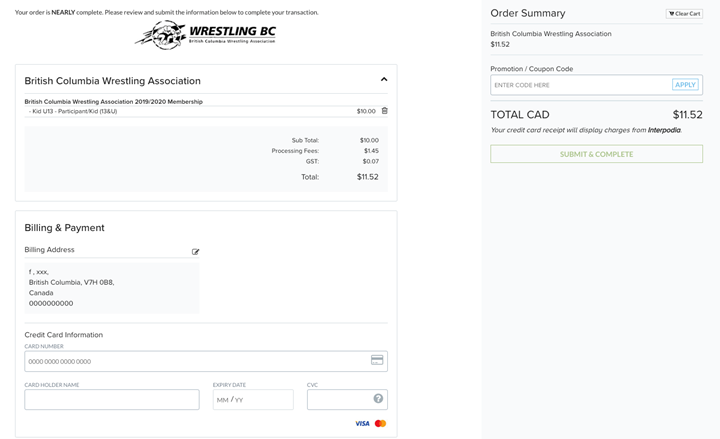Click the expiry date field
The image size is (720, 439).
click(x=253, y=399)
